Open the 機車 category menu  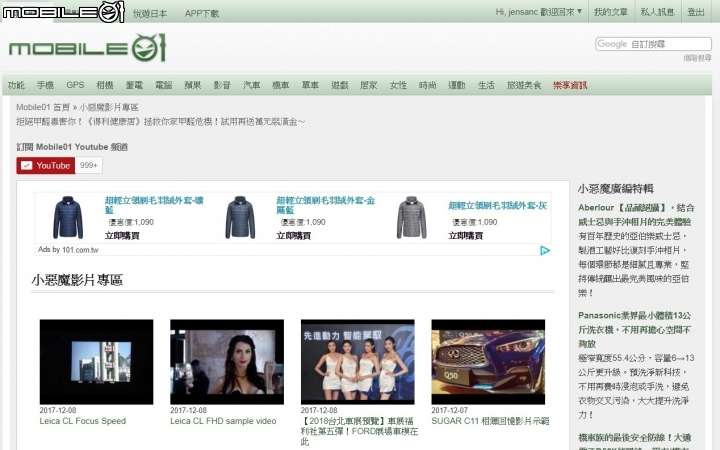[x=281, y=85]
